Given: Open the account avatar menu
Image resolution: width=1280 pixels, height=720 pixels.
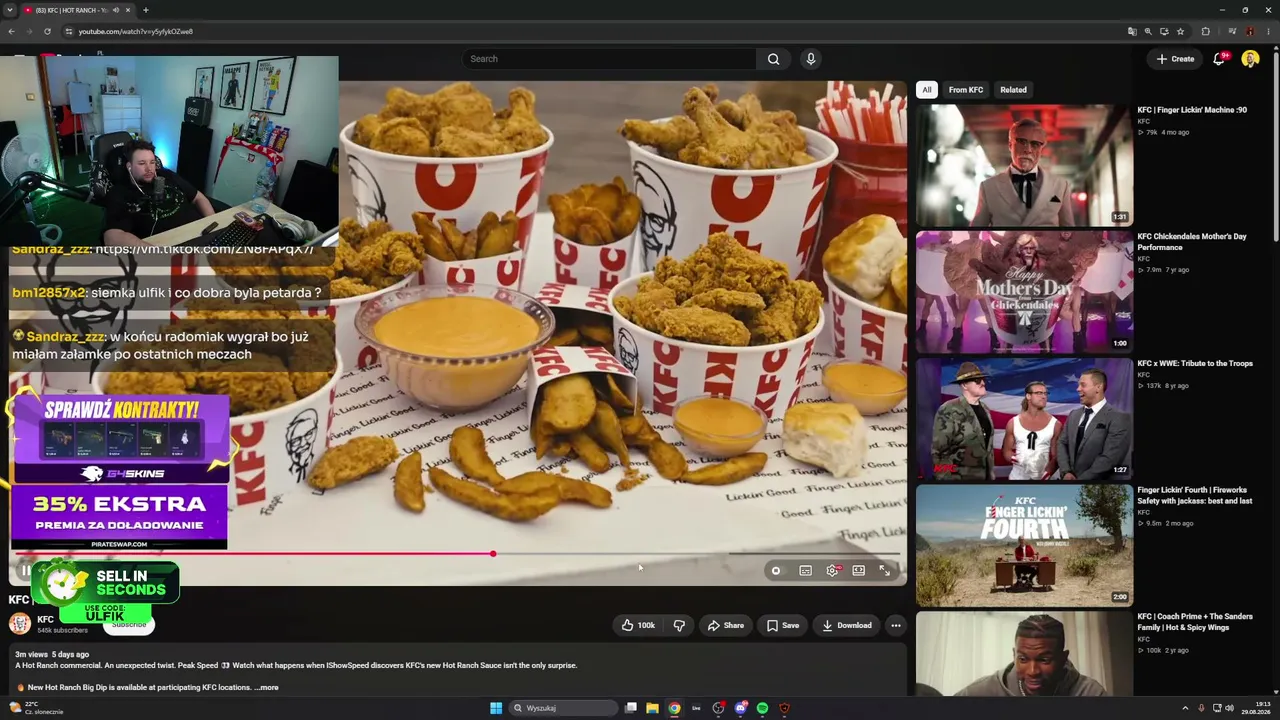Looking at the screenshot, I should [x=1250, y=59].
